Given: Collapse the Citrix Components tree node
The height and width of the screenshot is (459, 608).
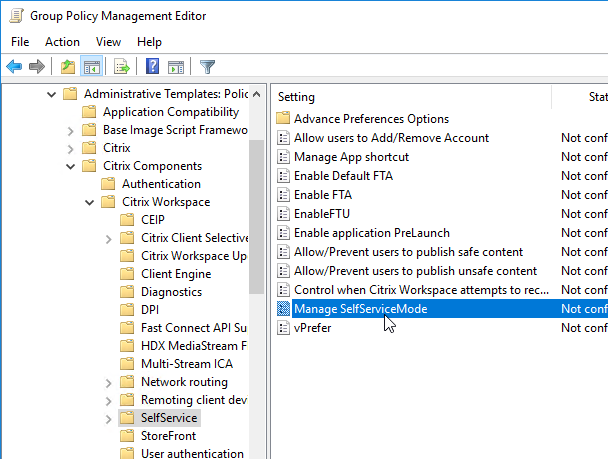Looking at the screenshot, I should pyautogui.click(x=71, y=167).
